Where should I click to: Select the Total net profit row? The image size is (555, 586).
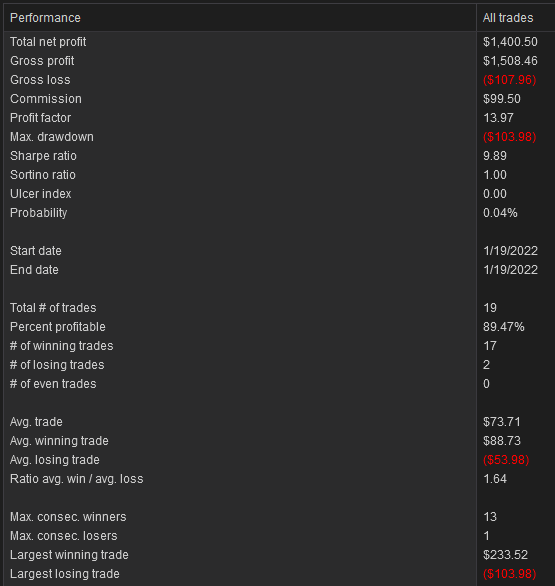click(279, 42)
